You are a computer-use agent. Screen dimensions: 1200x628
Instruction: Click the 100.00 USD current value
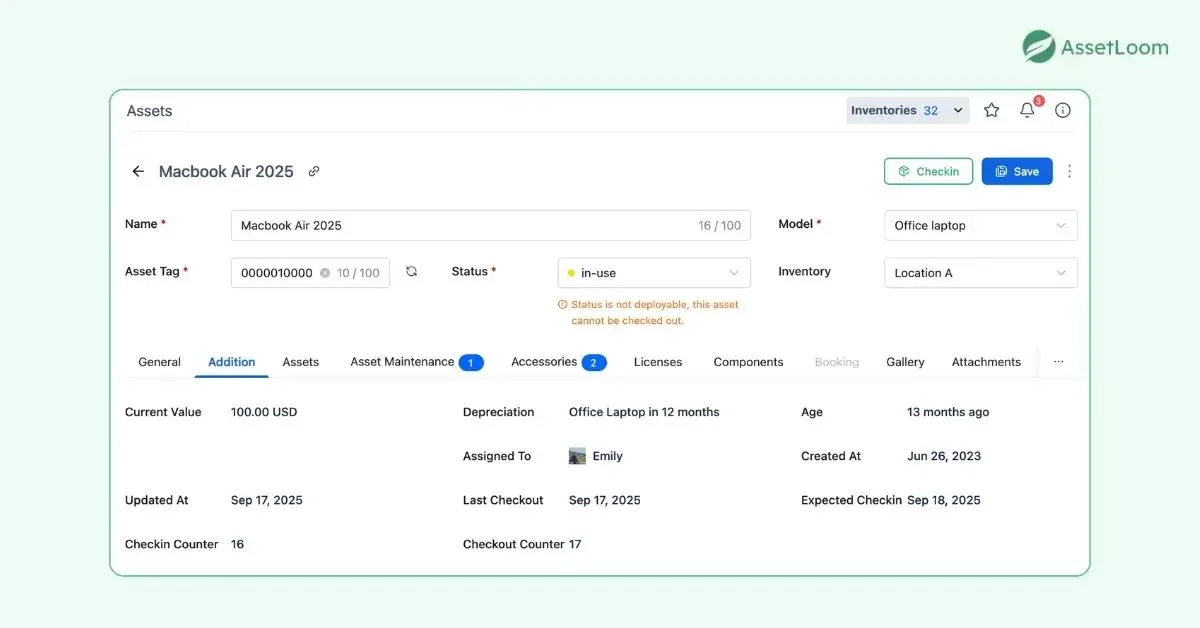(x=264, y=412)
